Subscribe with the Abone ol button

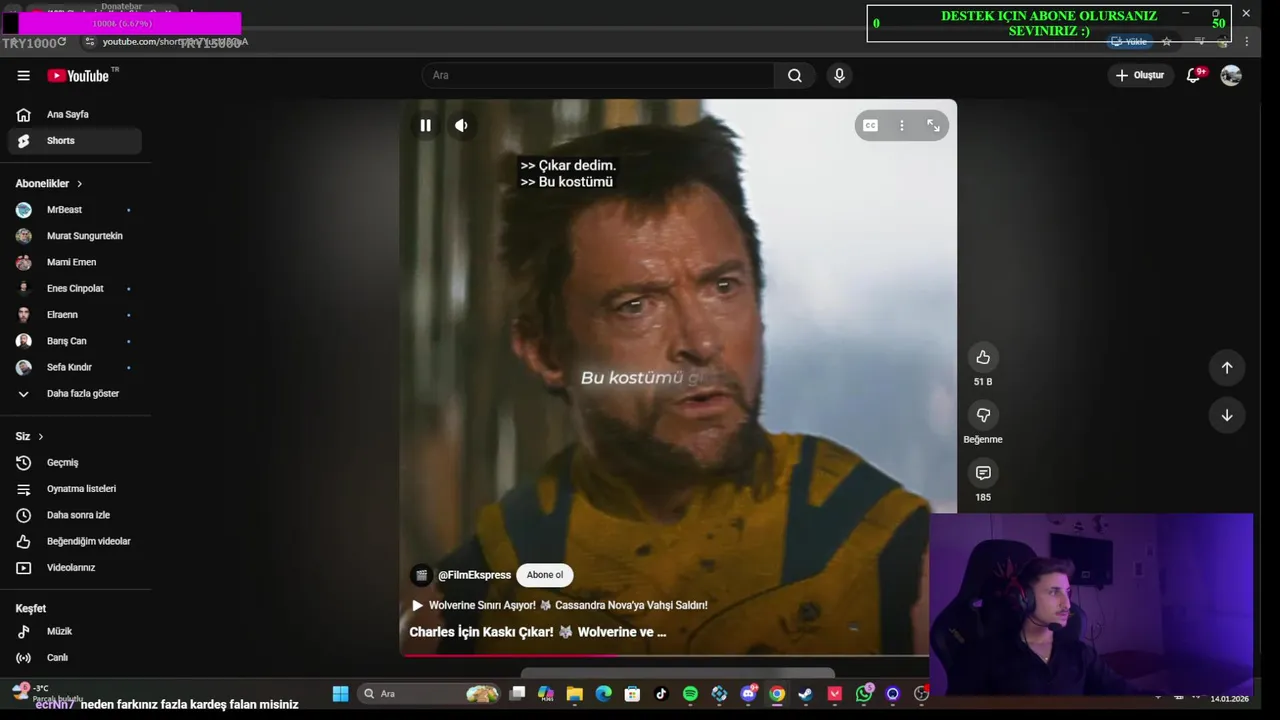(x=545, y=575)
